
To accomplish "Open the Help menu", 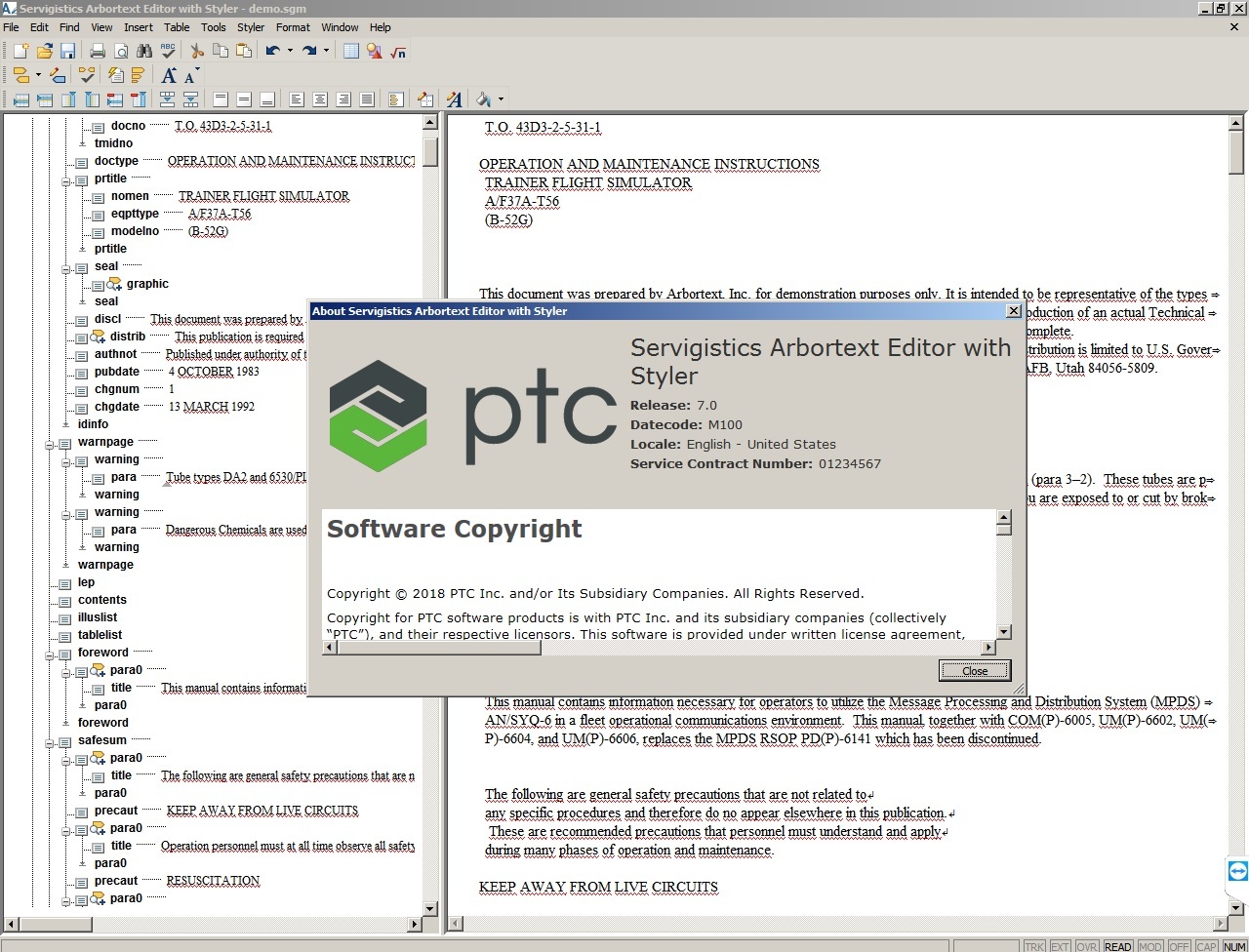I will [381, 27].
